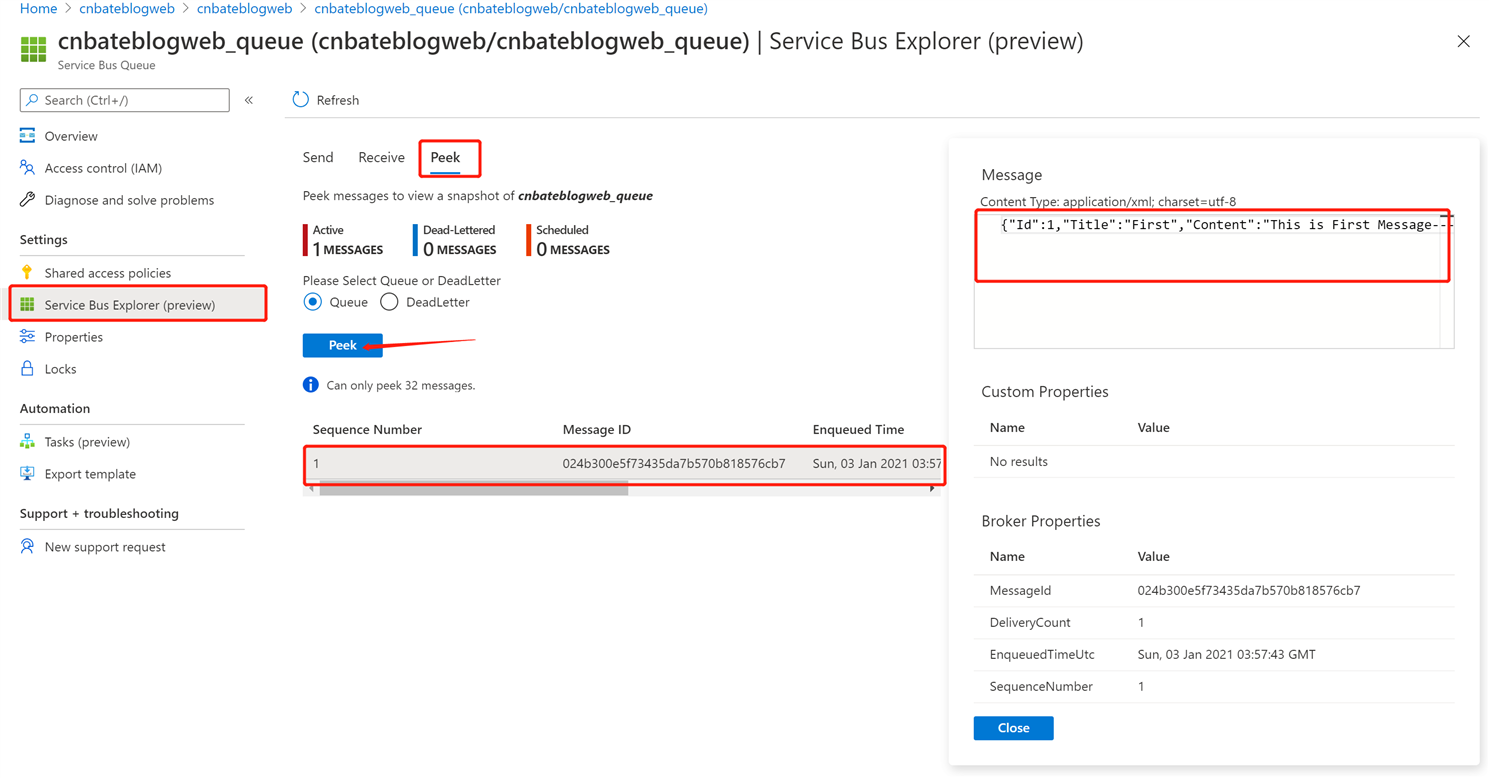Click the Service Bus Explorer grid icon
This screenshot has height=778, width=1489.
point(27,304)
